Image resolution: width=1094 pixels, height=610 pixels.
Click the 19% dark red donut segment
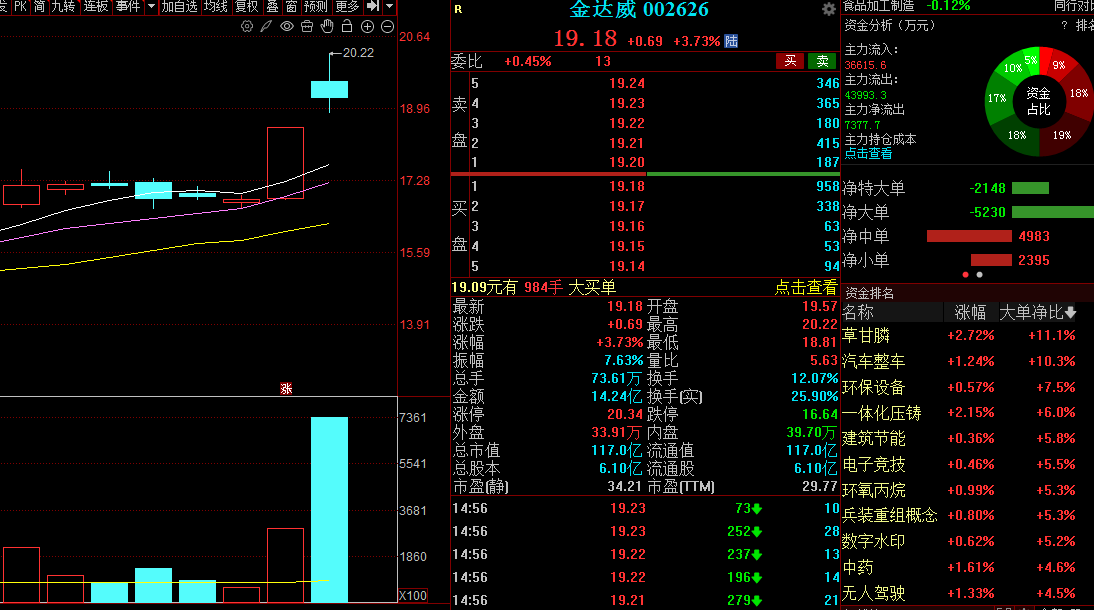pos(1061,135)
